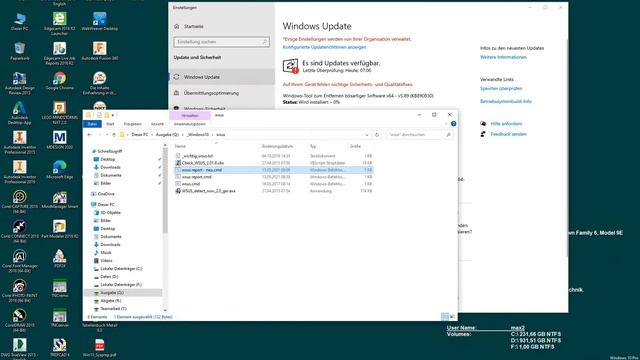Click the Einstellung suchen search field
The width and height of the screenshot is (640, 360).
[x=221, y=42]
